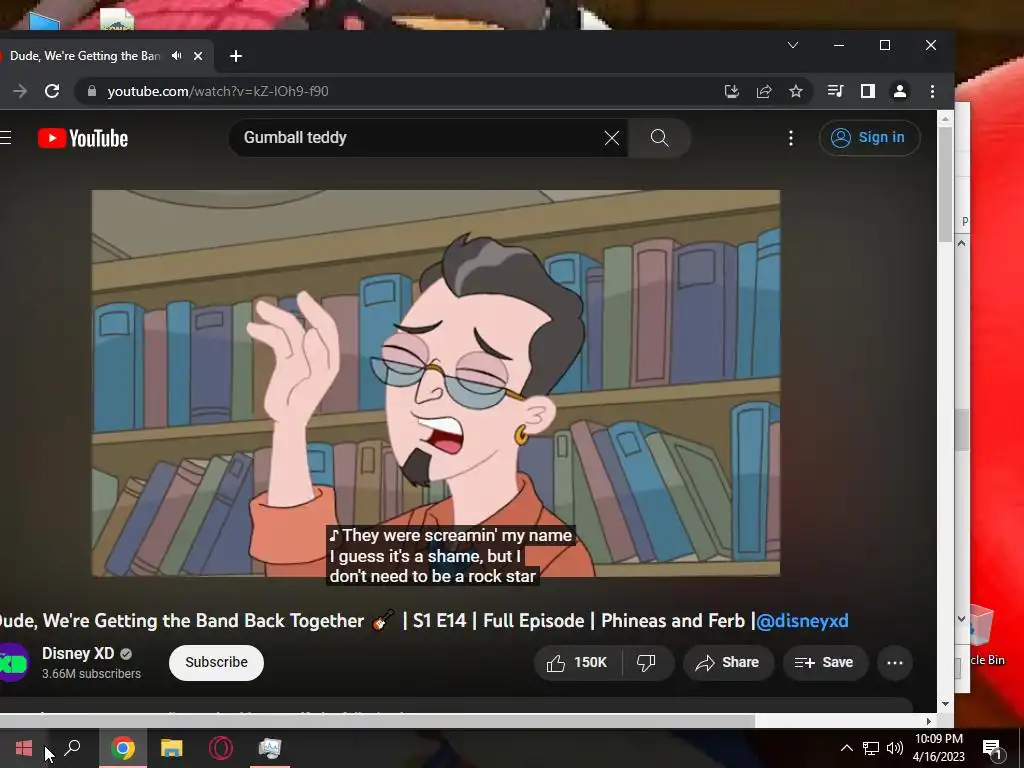Open the @disneyxd link in title
The image size is (1024, 768).
(x=802, y=620)
